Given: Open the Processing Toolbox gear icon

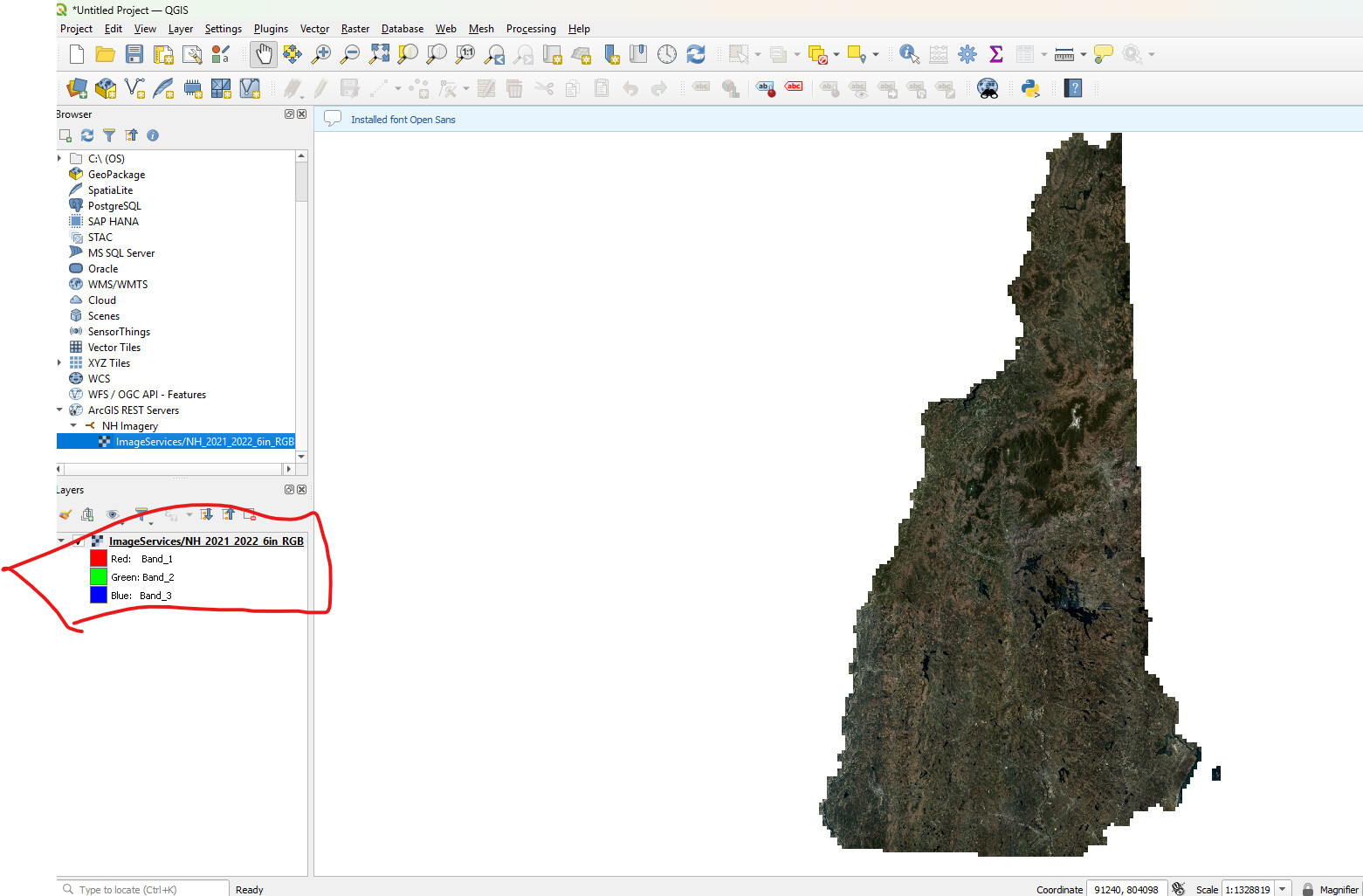Looking at the screenshot, I should pos(967,53).
